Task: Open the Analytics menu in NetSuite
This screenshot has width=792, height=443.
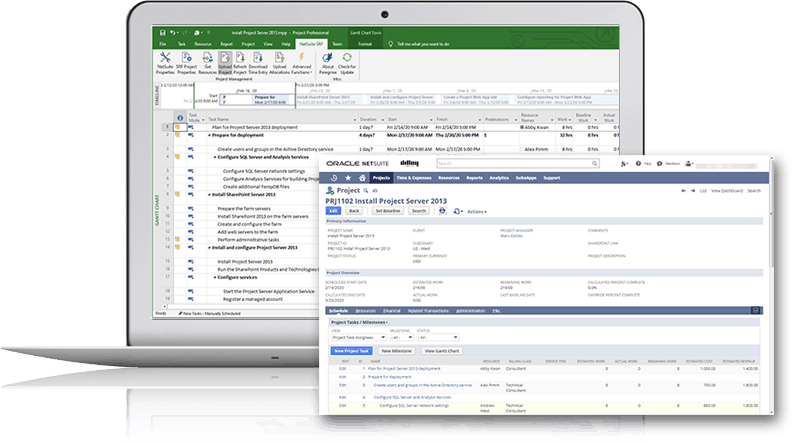Action: 499,178
